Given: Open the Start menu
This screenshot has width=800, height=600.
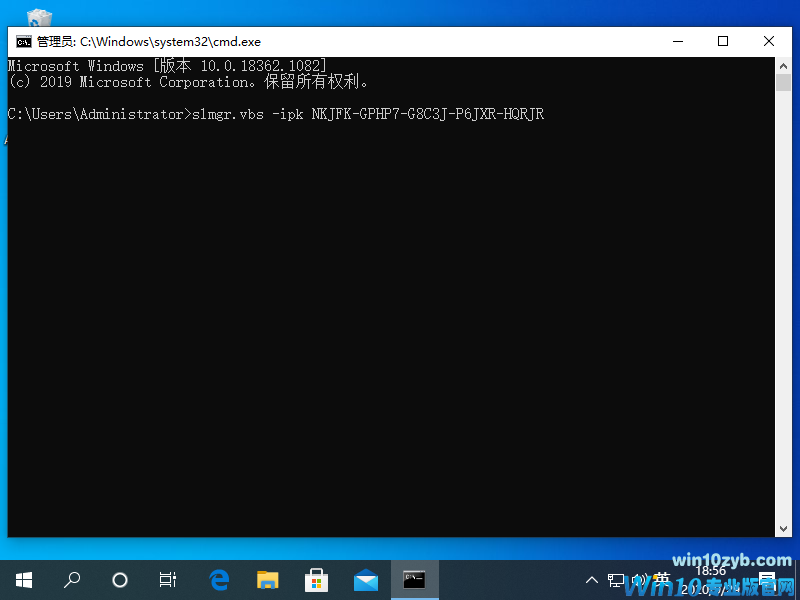Looking at the screenshot, I should [24, 580].
